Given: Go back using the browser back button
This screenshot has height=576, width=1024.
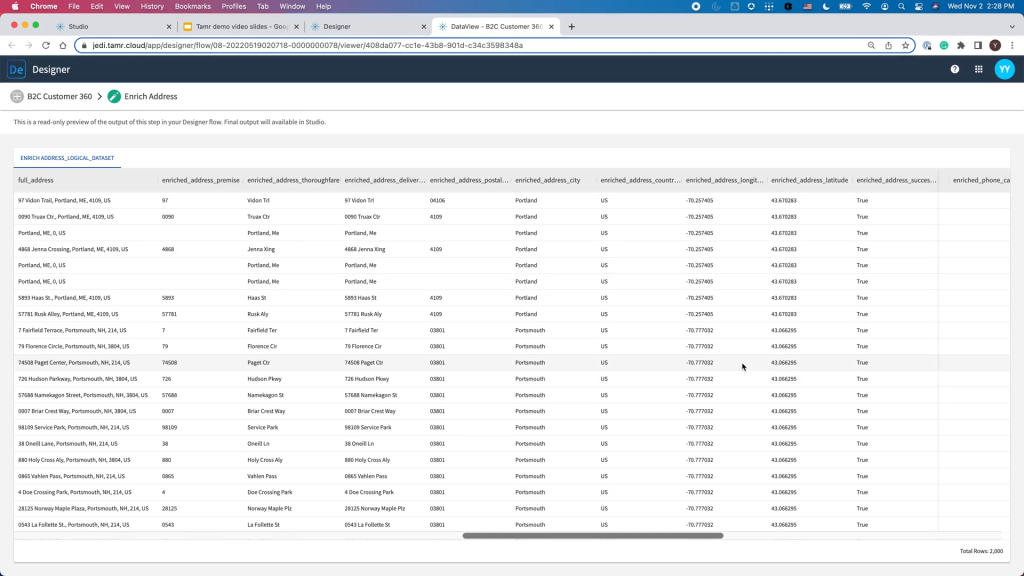Looking at the screenshot, I should (11, 45).
